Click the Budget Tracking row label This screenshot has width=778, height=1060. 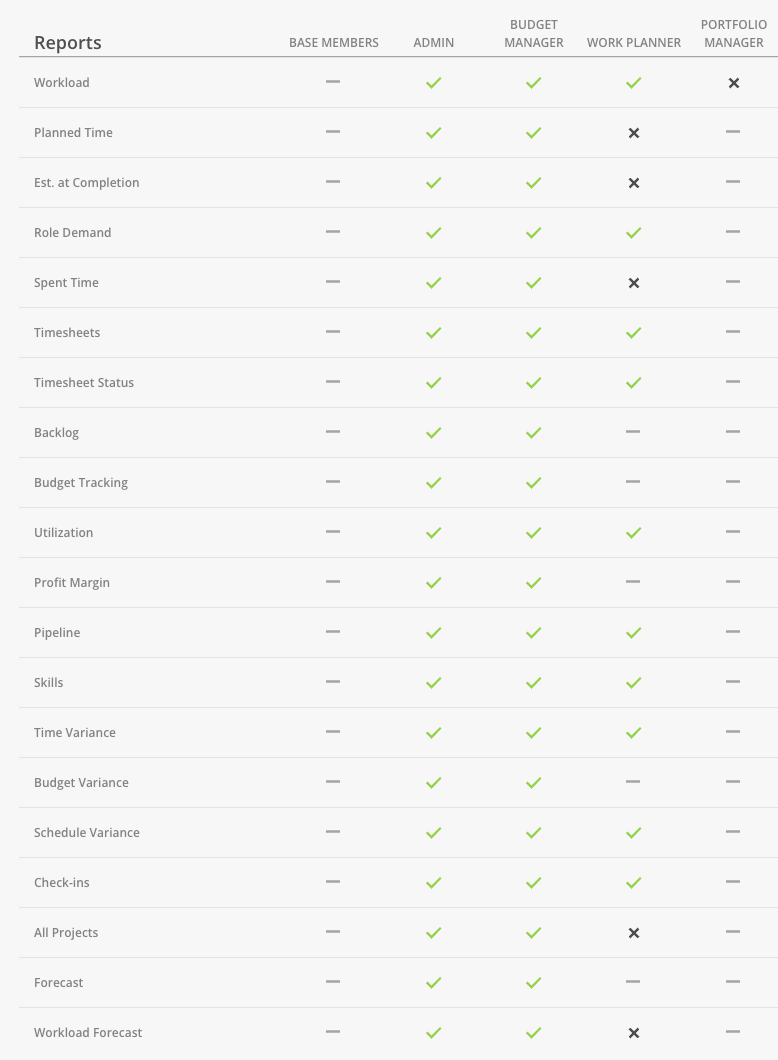tap(81, 483)
